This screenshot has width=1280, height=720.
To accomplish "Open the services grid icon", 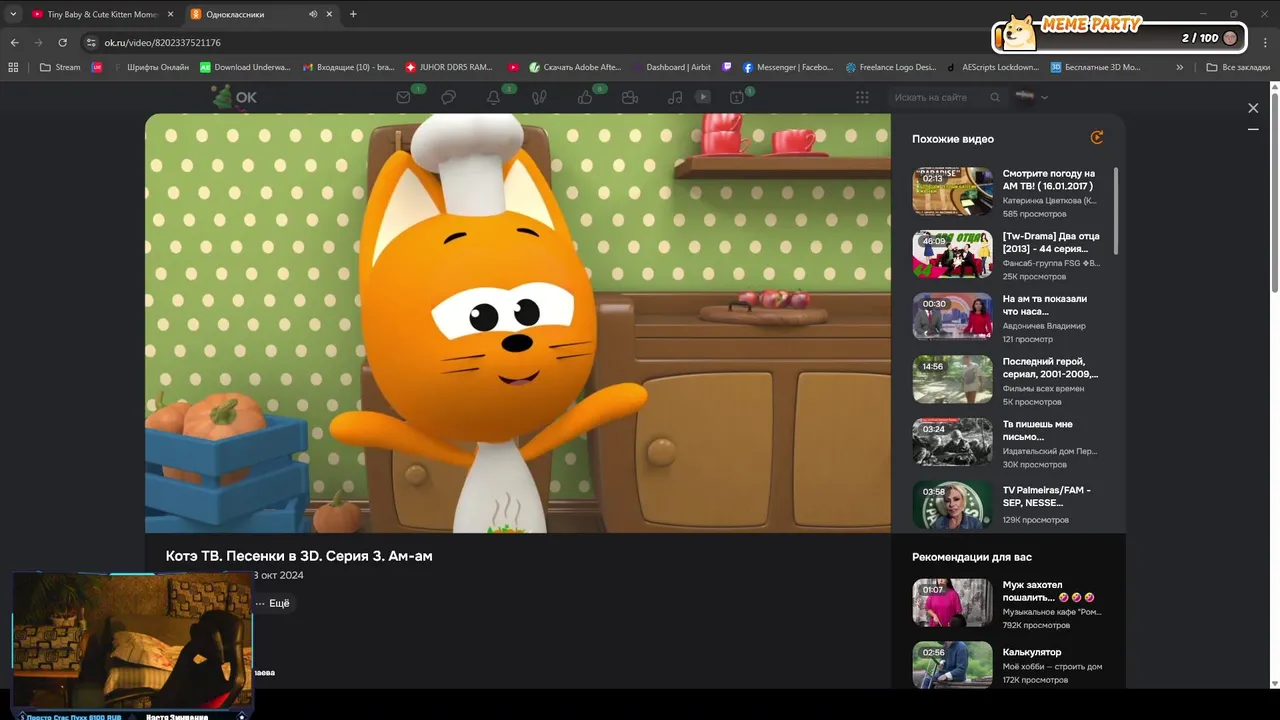I will point(862,97).
